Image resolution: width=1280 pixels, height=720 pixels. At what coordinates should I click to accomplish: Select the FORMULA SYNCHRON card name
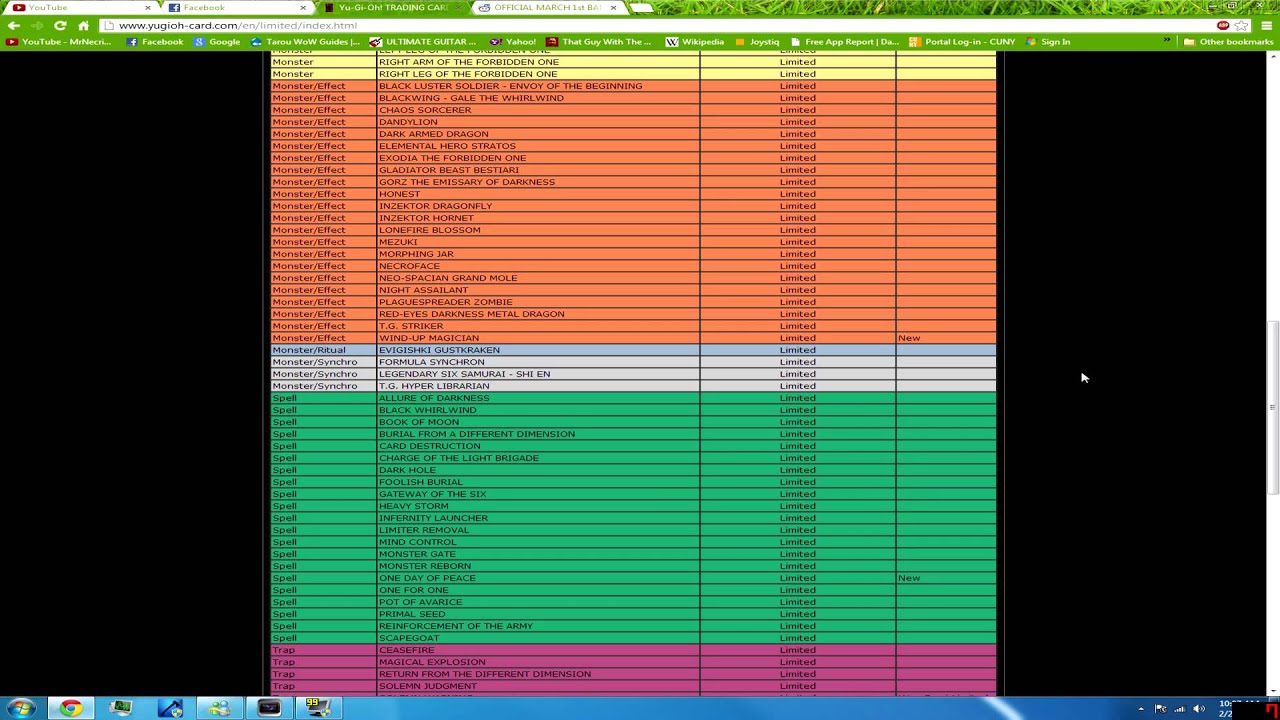pos(431,362)
